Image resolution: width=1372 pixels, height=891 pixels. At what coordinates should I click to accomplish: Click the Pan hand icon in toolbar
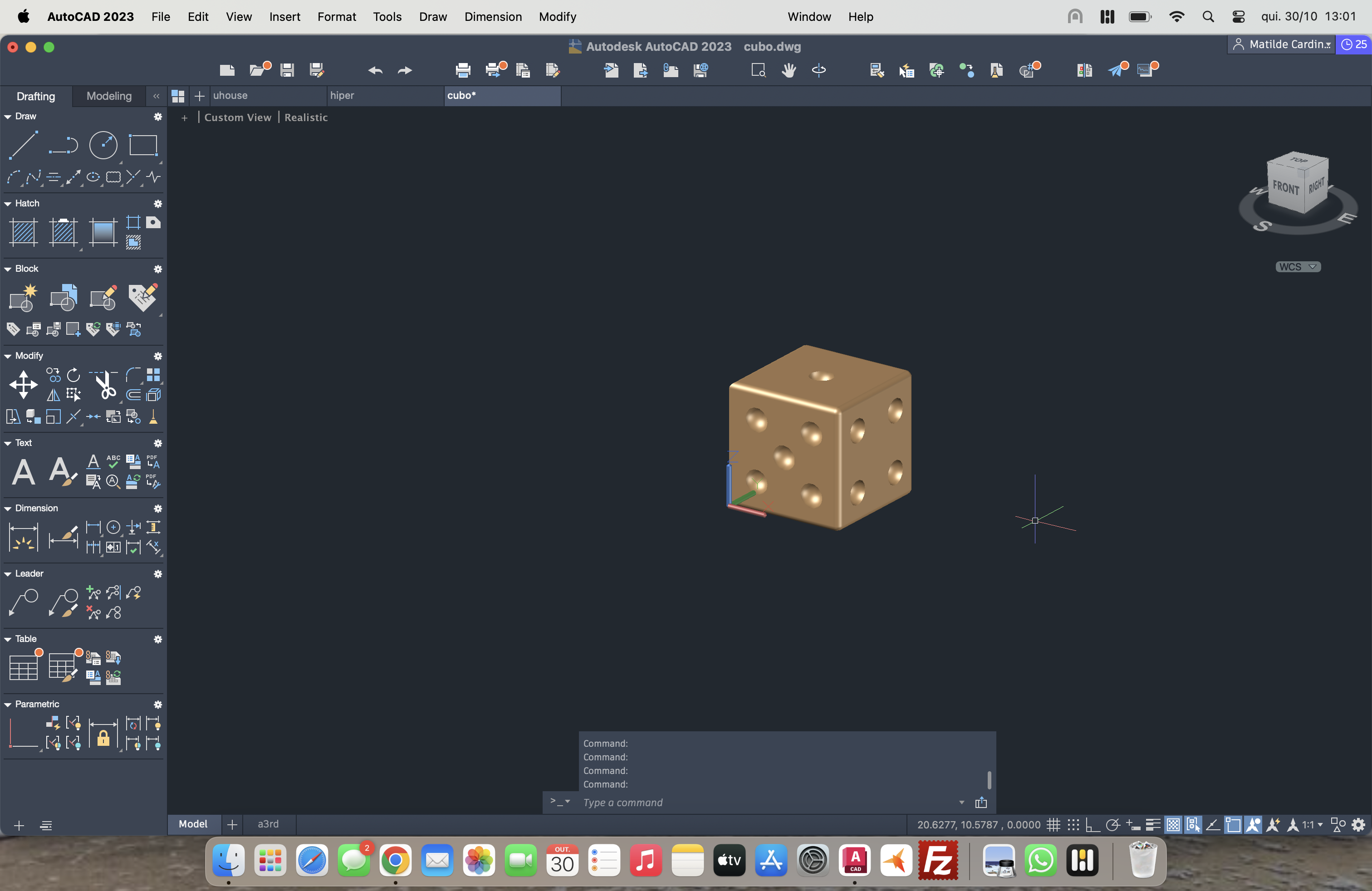click(789, 70)
